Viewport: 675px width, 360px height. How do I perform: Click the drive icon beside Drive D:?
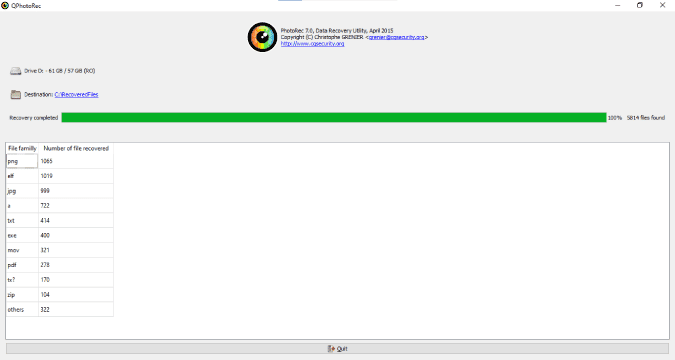[15, 71]
